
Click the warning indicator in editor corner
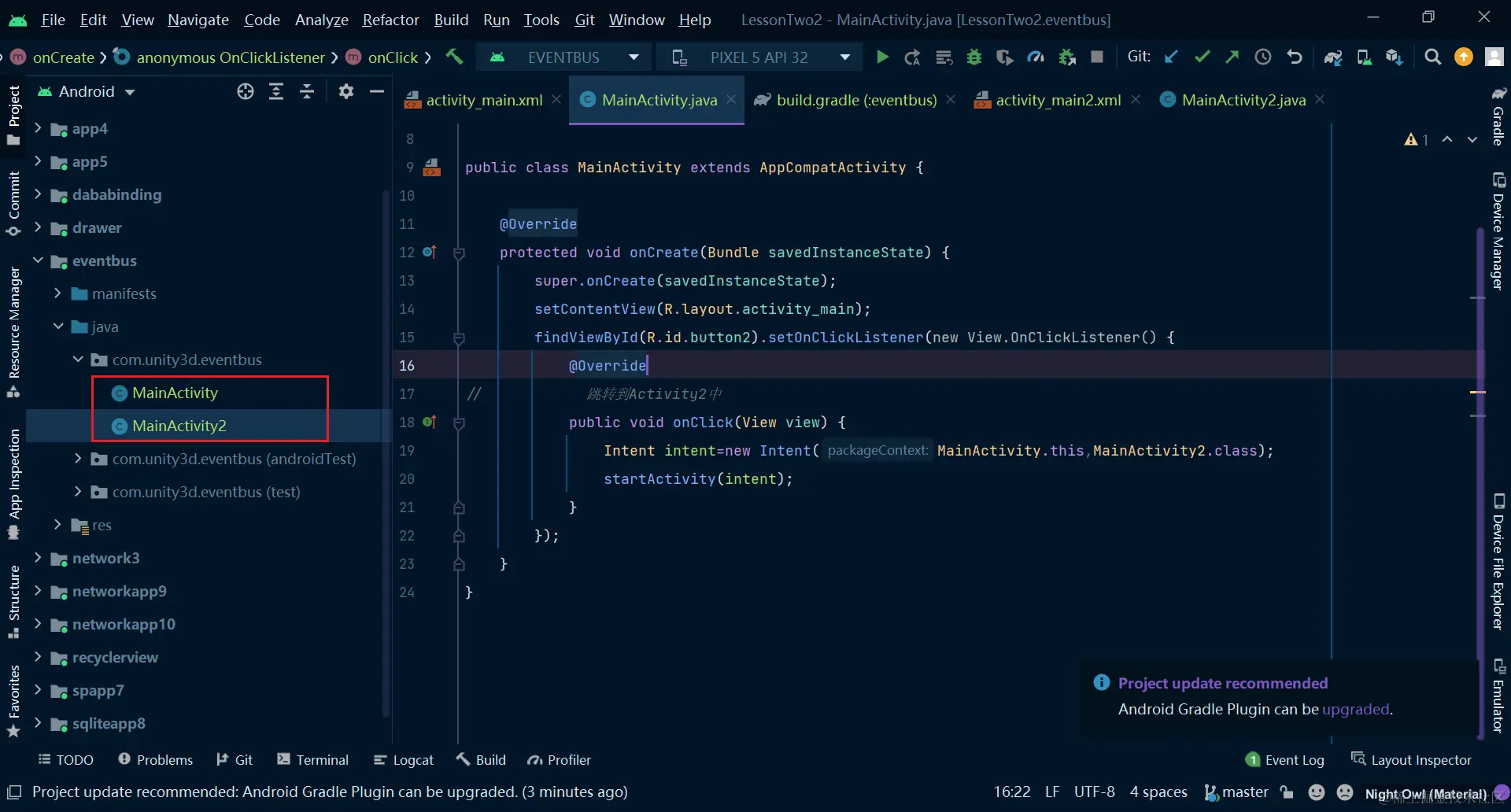[x=1416, y=139]
